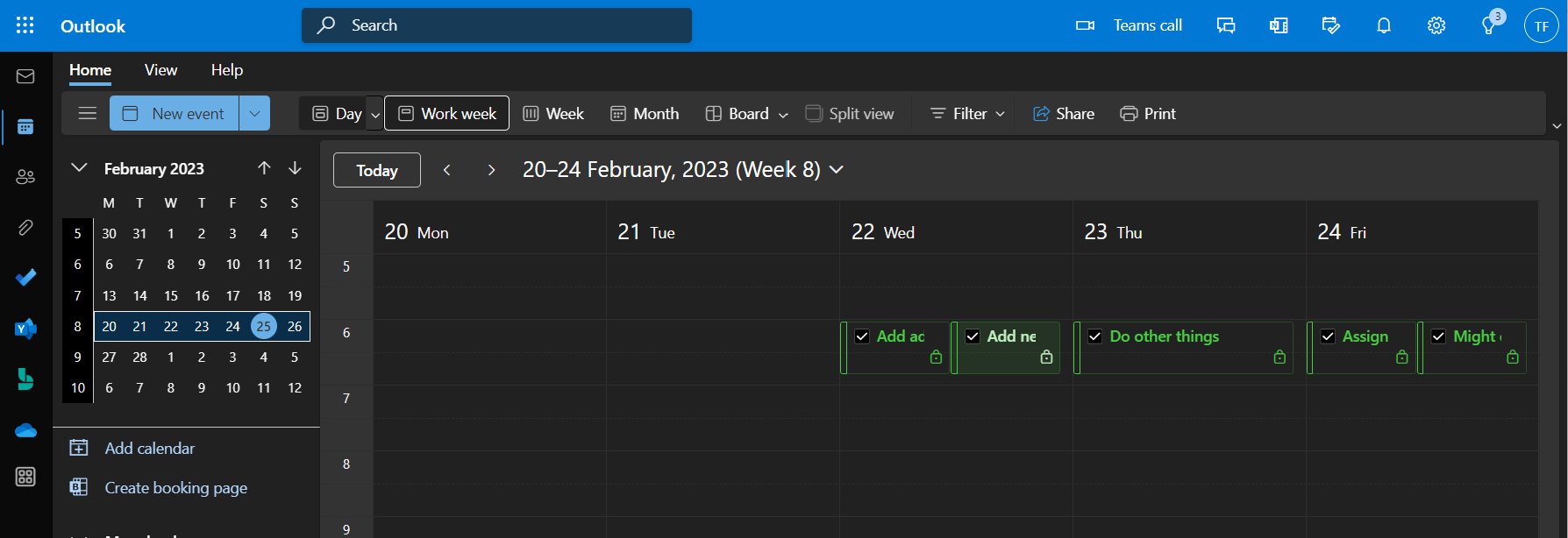Click the Today button
Screen dimensions: 1568x538
click(376, 170)
